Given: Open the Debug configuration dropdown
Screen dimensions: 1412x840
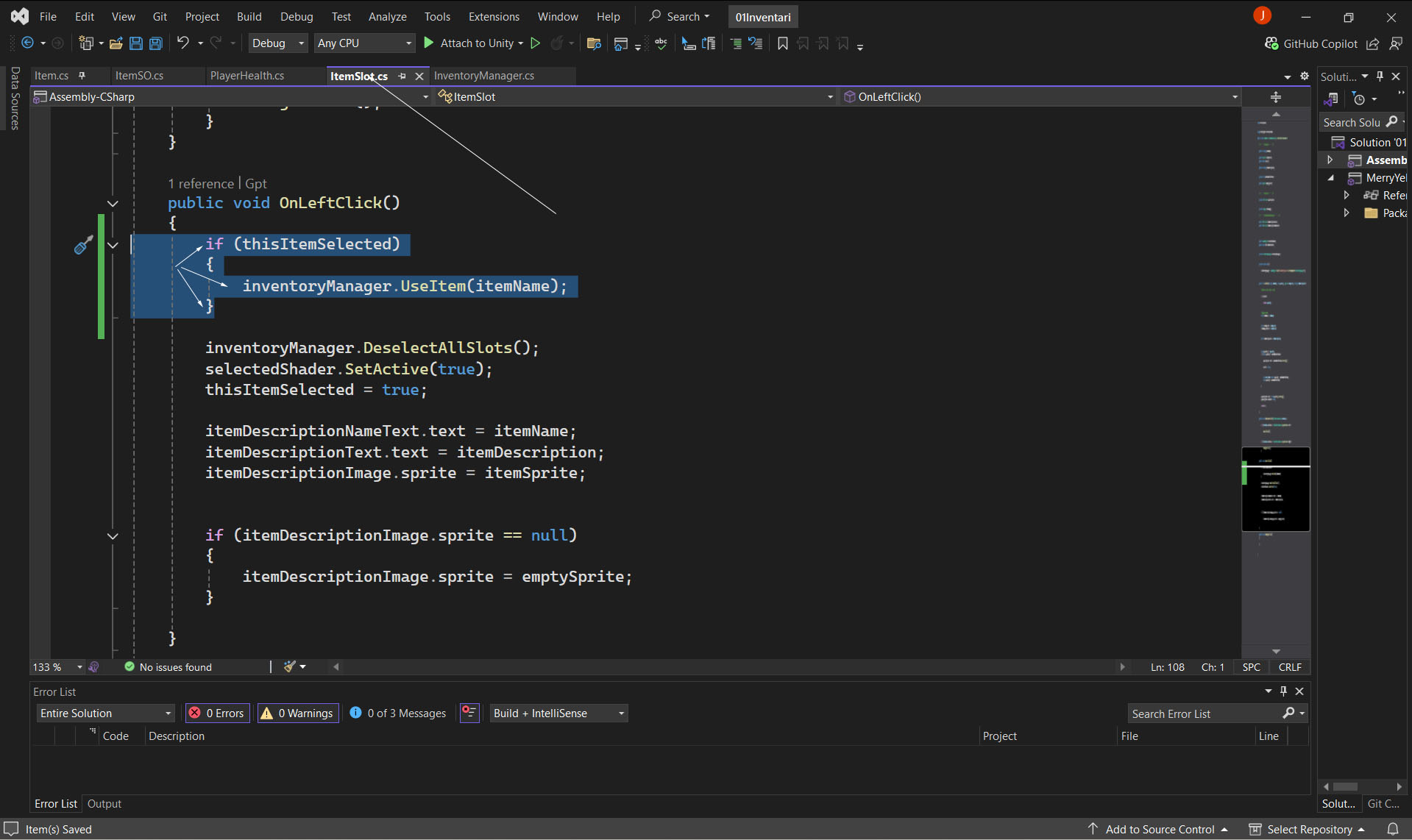Looking at the screenshot, I should (x=277, y=43).
